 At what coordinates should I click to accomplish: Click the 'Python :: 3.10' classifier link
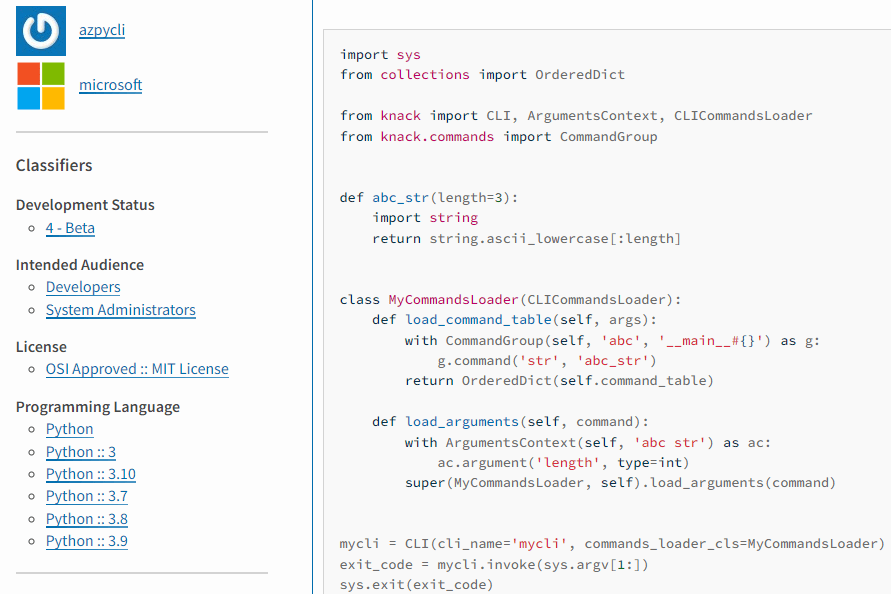tap(91, 474)
